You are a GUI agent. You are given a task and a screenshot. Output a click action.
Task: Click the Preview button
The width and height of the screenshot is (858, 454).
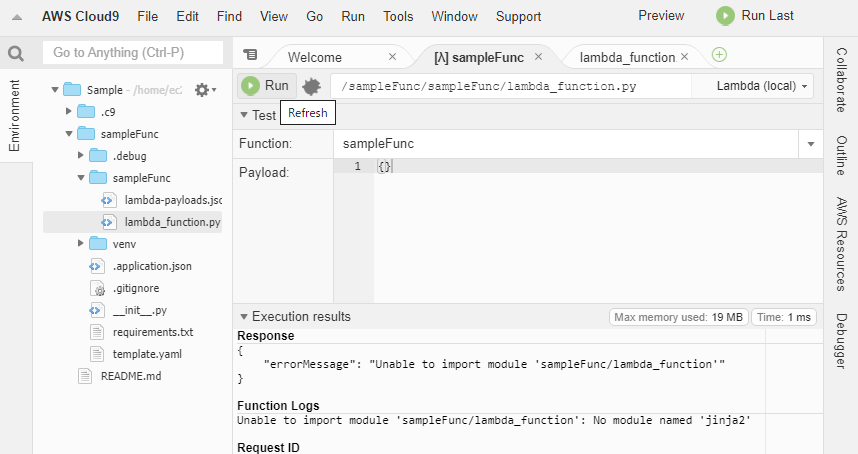(661, 15)
